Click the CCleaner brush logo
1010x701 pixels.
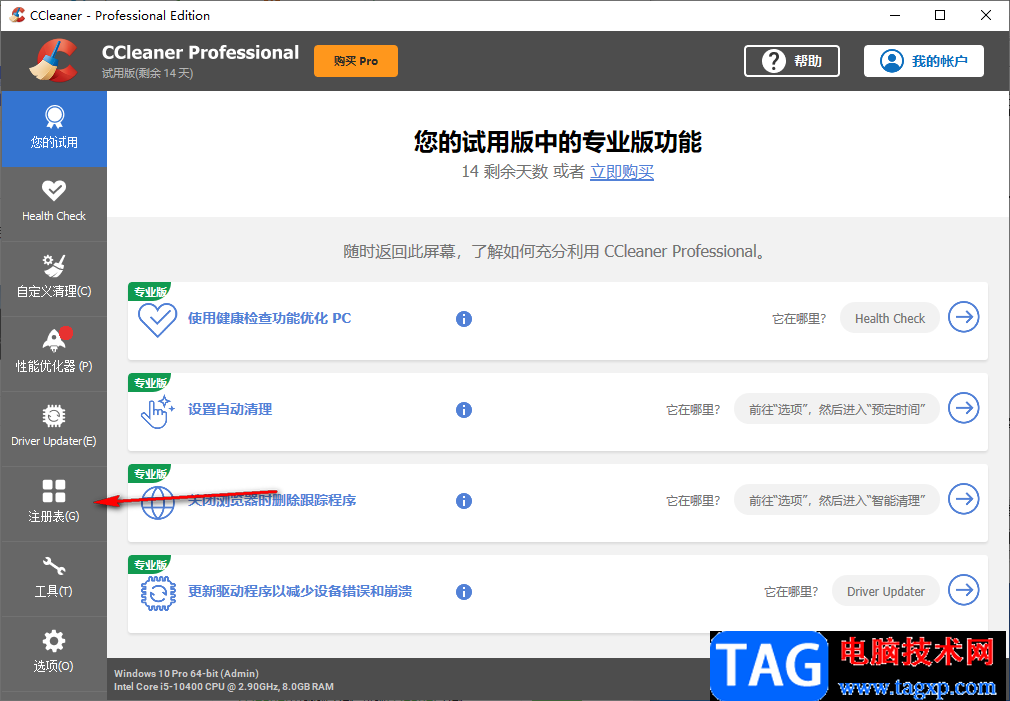52,60
